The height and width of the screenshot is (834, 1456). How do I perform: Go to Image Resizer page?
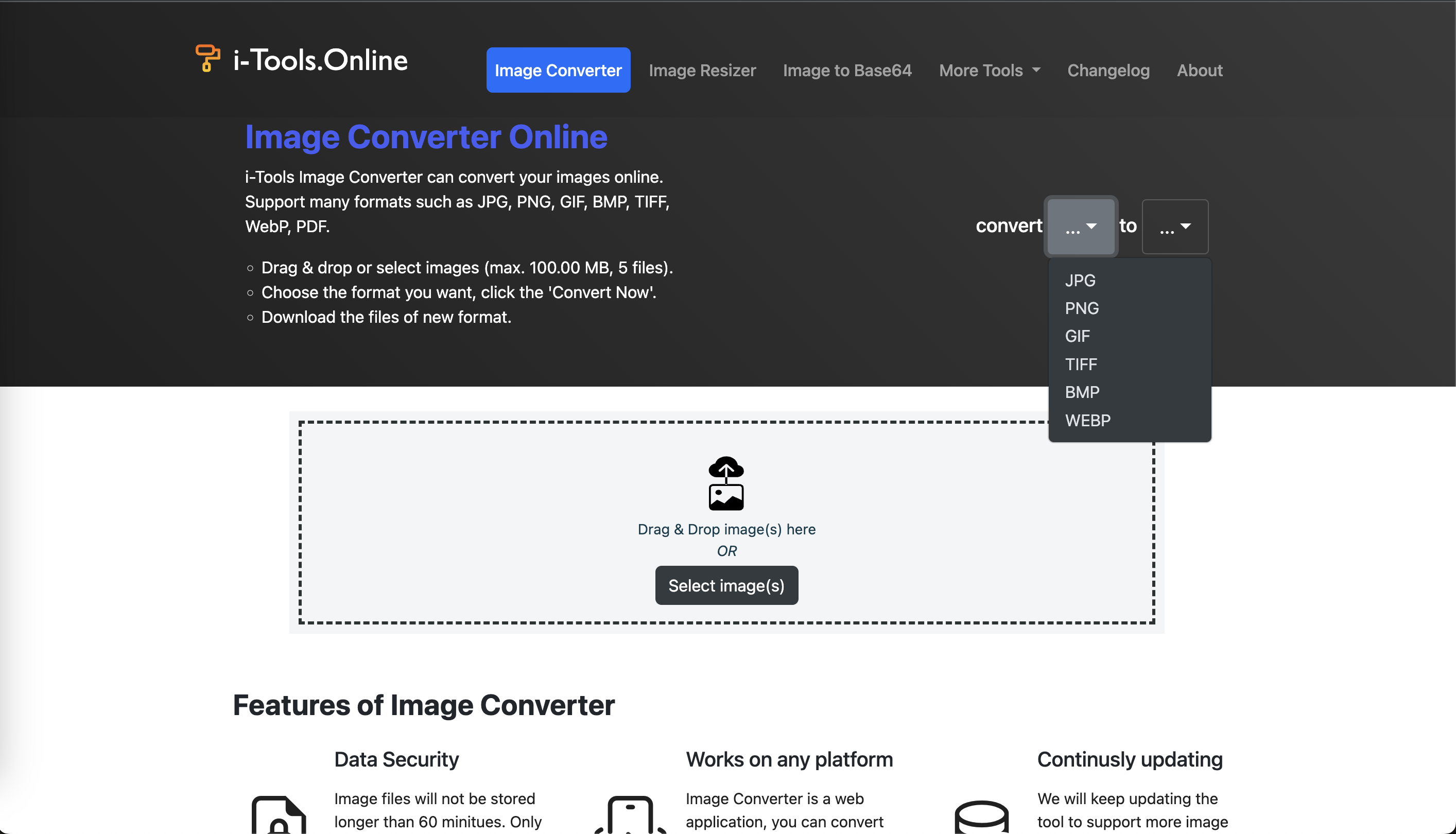(x=702, y=70)
